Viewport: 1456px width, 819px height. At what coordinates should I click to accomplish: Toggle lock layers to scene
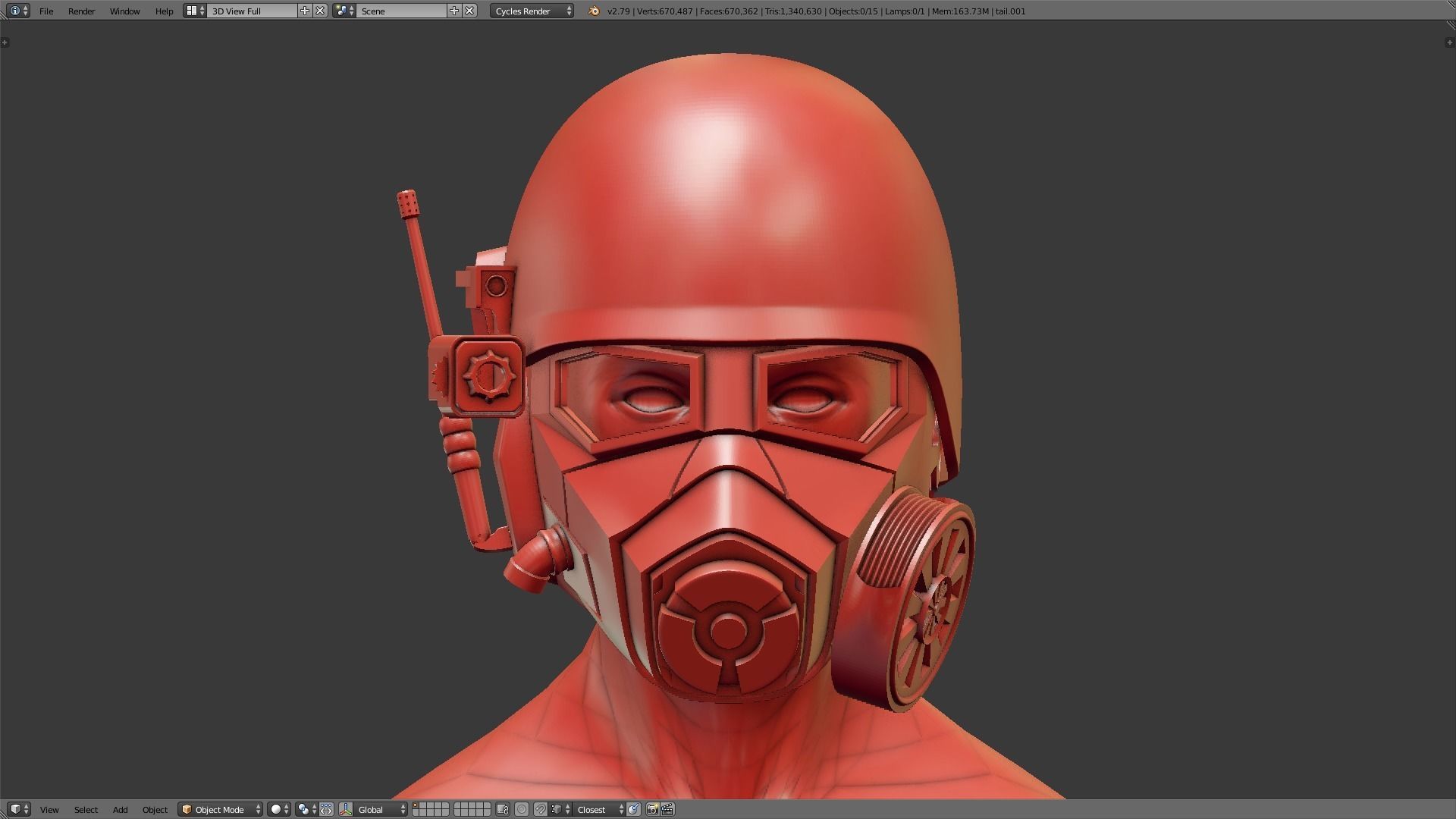tap(502, 809)
